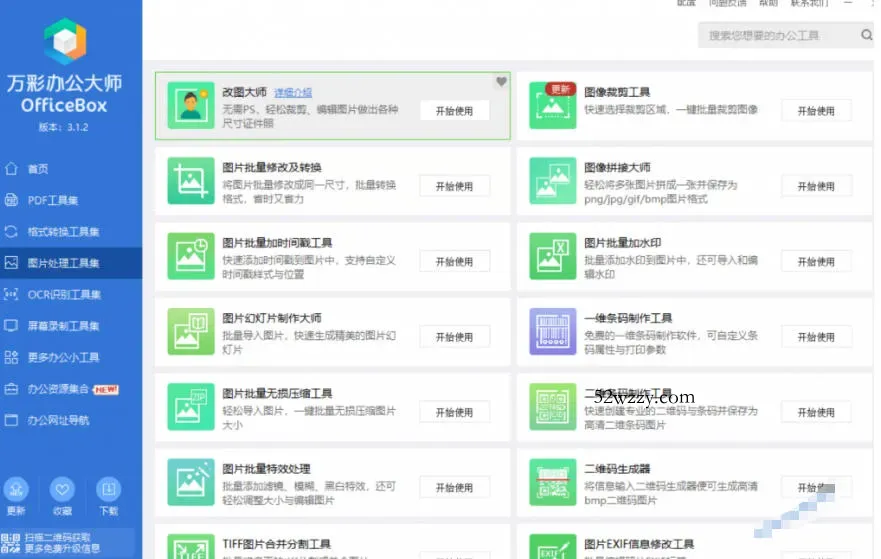Viewport: 881px width, 559px height.
Task: Click the 图像裁剪工具 title
Action: [617, 92]
